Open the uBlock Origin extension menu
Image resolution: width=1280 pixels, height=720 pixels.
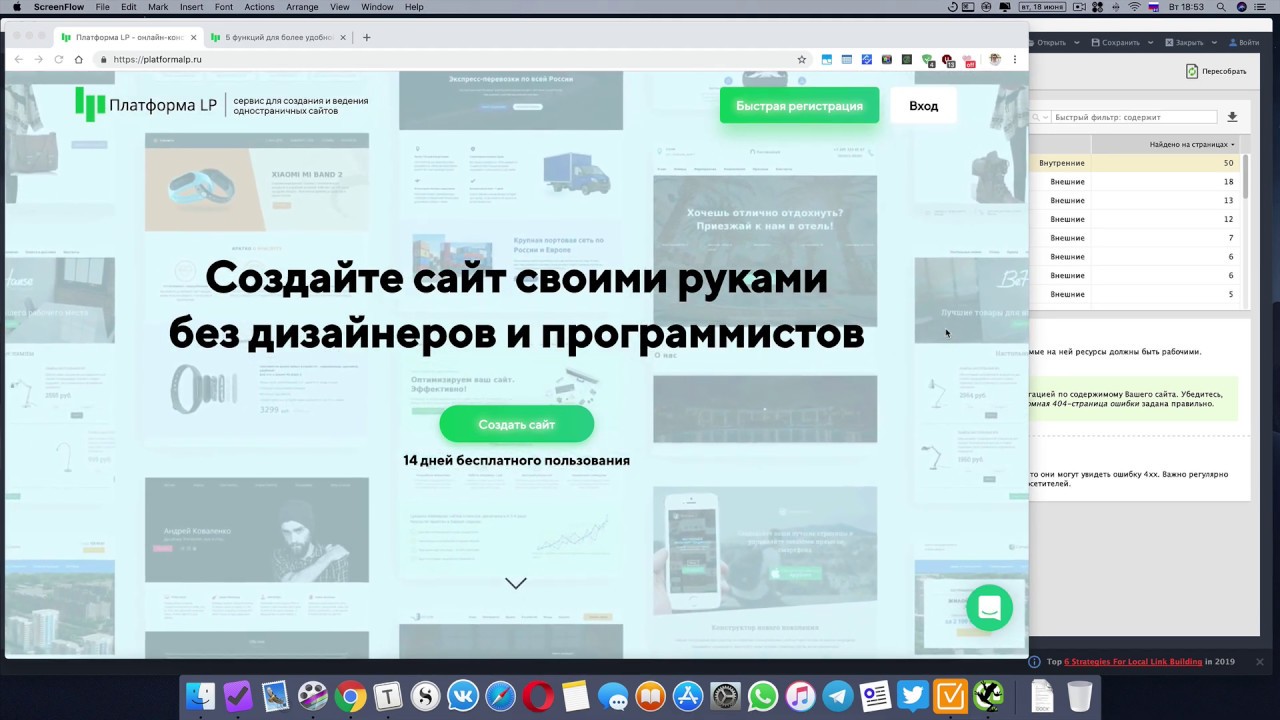tap(946, 59)
